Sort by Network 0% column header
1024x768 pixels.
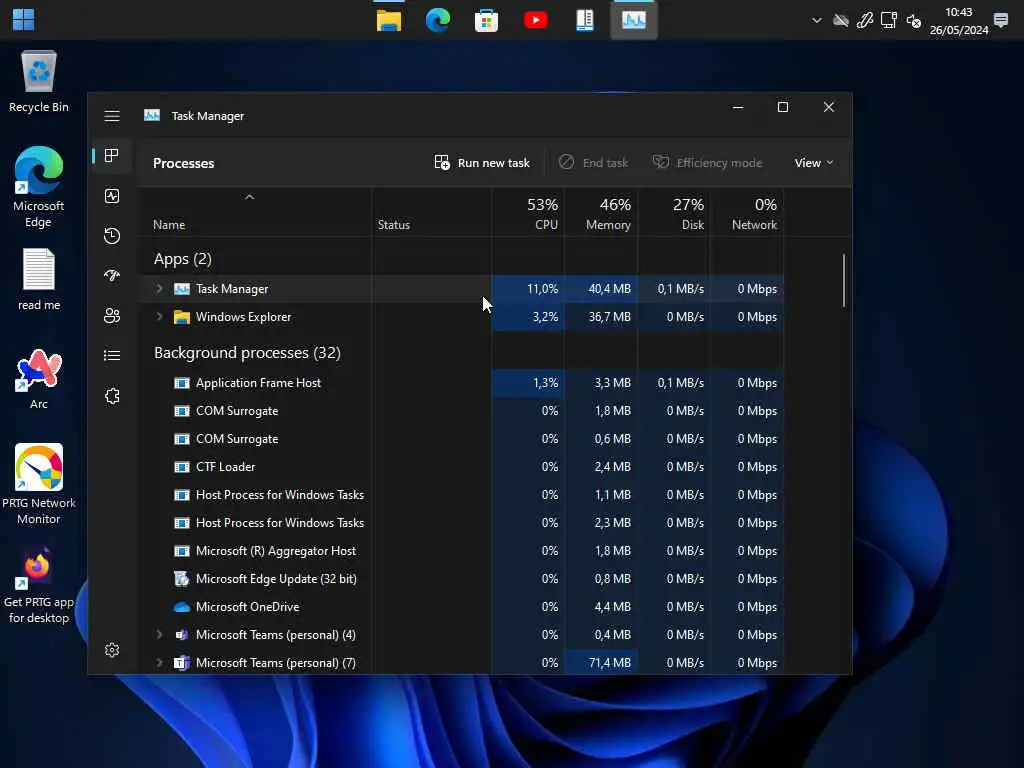pyautogui.click(x=747, y=213)
